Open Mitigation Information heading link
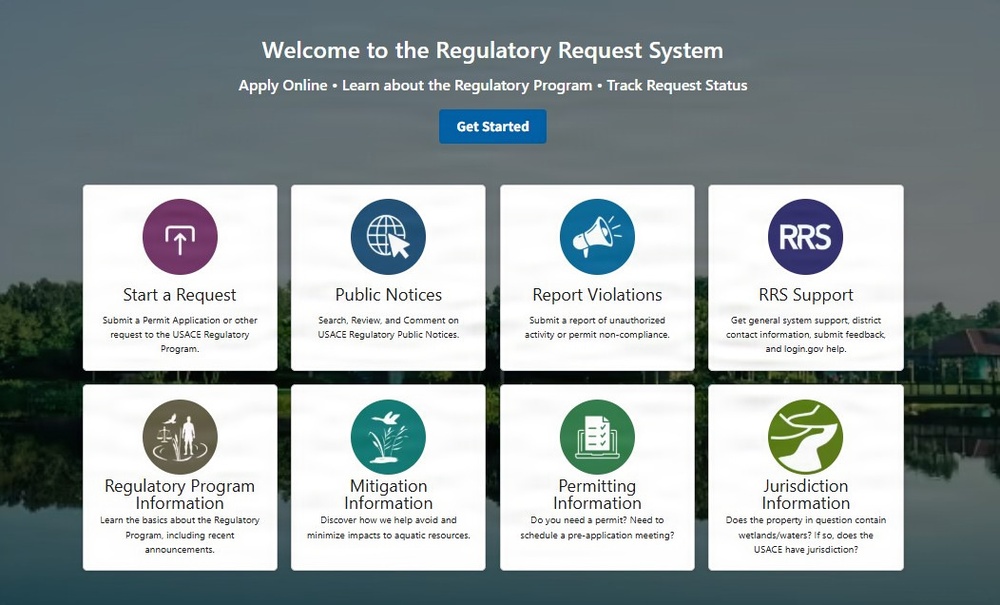This screenshot has height=605, width=1000. tap(388, 494)
